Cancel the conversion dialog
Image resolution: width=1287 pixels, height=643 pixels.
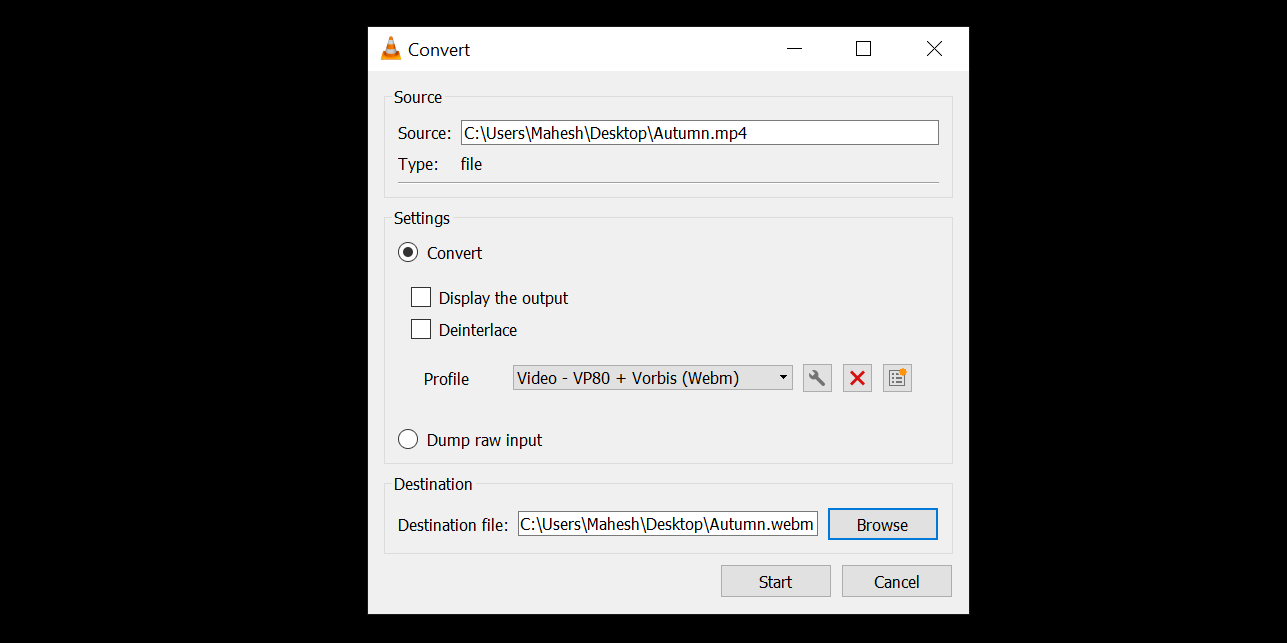896,581
